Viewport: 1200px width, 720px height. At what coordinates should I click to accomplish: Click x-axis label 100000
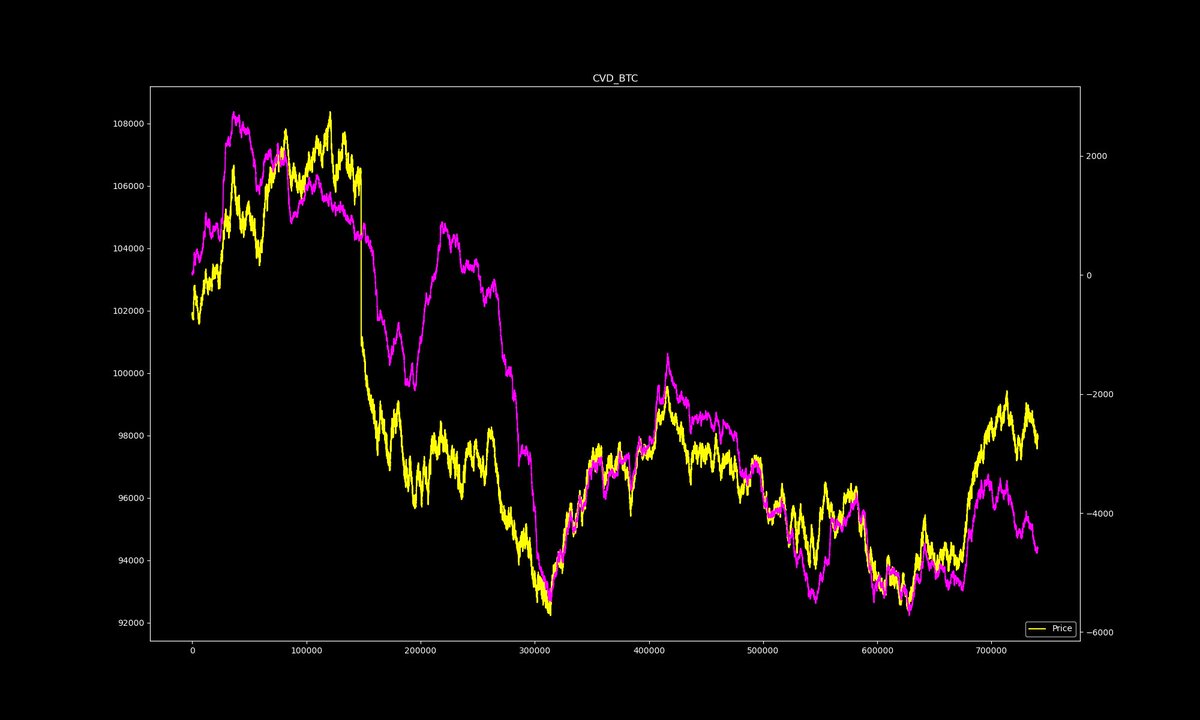click(x=307, y=651)
